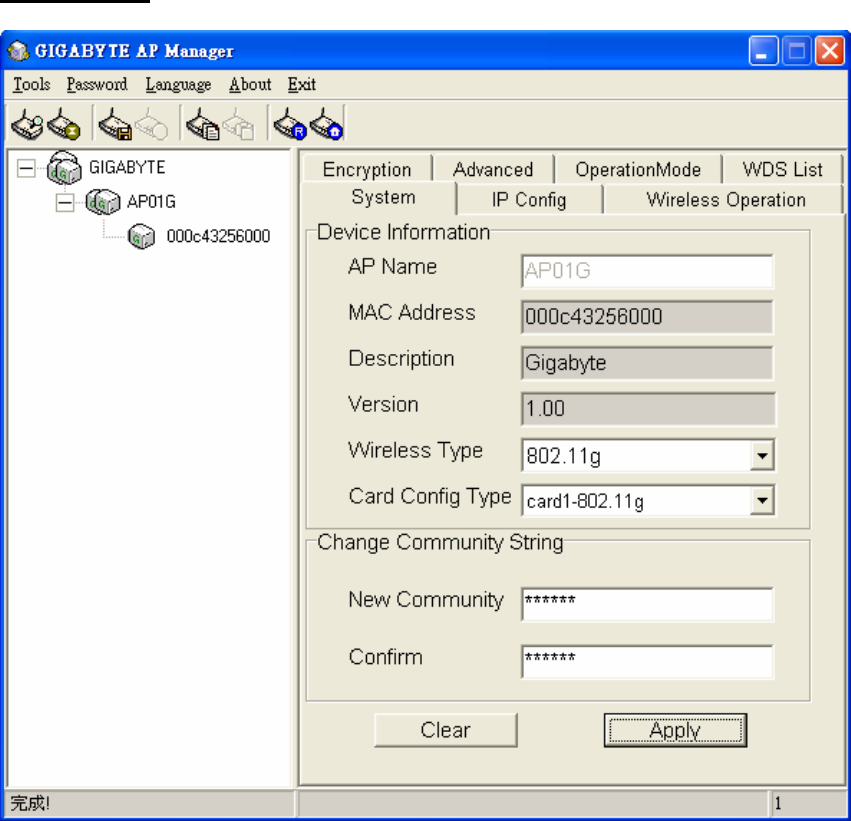Open the Card Config Type dropdown arrow
The height and width of the screenshot is (821, 851).
click(x=762, y=500)
